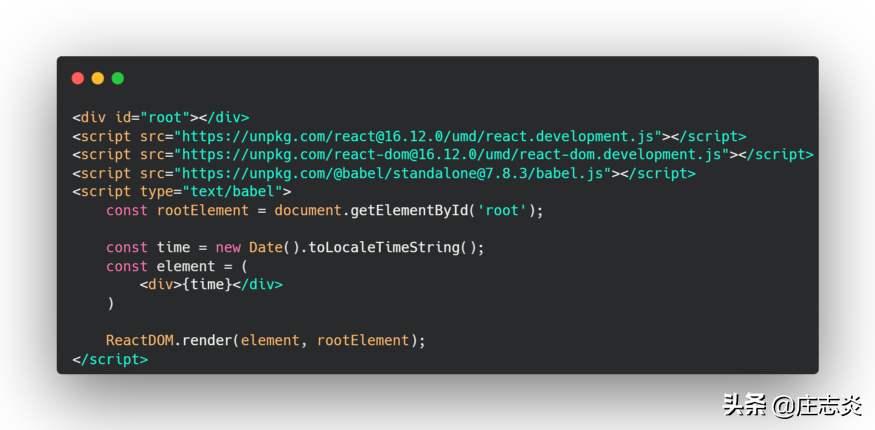Viewport: 875px width, 430px height.
Task: Click the closing script tag on last line
Action: pos(110,359)
